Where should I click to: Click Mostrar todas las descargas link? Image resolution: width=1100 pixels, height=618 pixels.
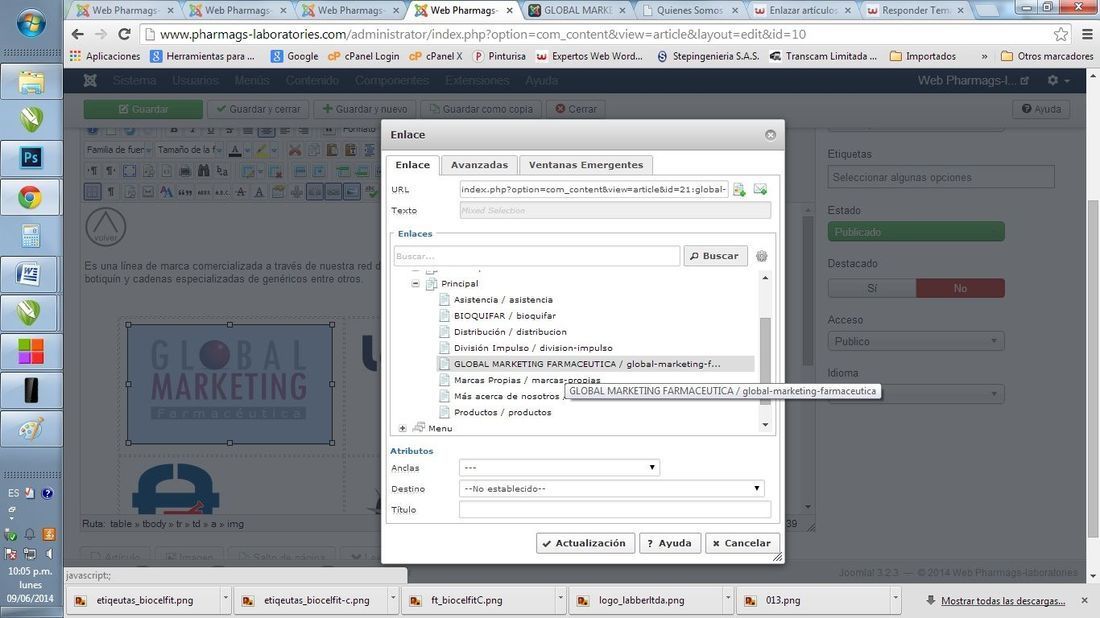[1002, 600]
